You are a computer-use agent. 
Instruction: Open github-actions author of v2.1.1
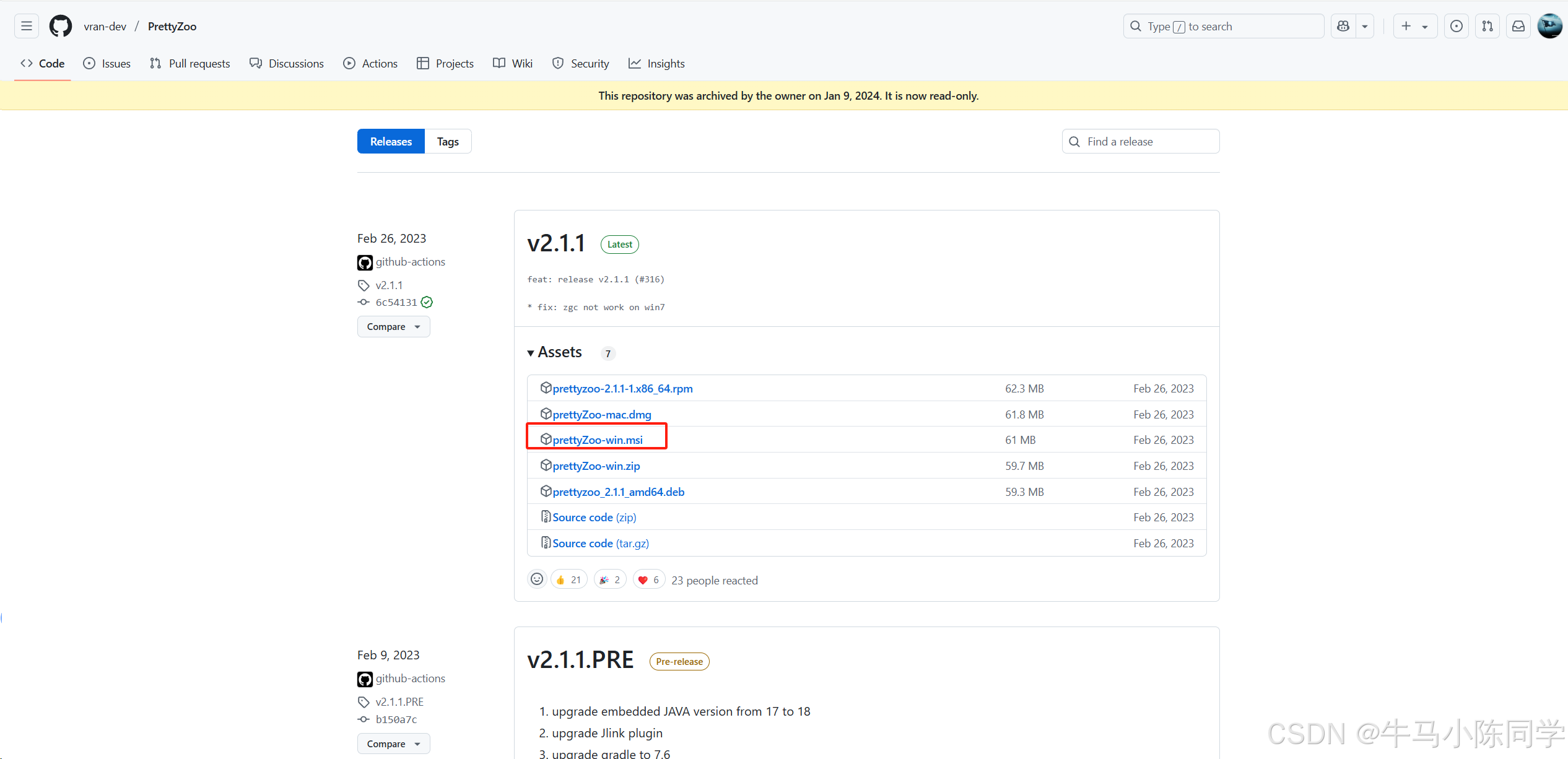click(x=411, y=262)
